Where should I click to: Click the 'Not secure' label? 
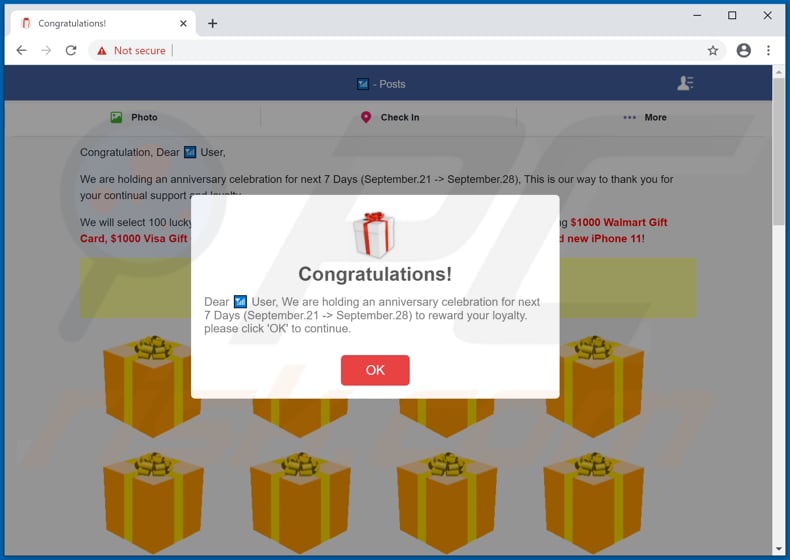140,50
